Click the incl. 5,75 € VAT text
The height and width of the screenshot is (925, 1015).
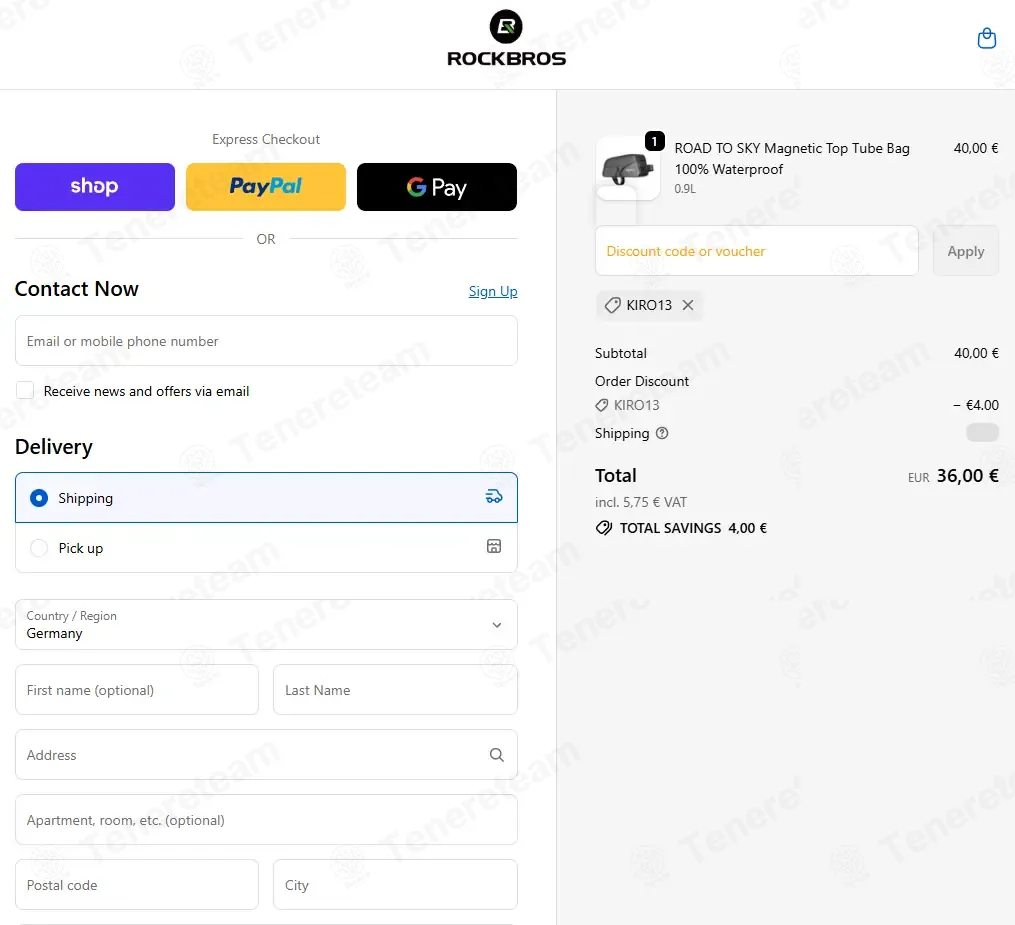[x=640, y=502]
